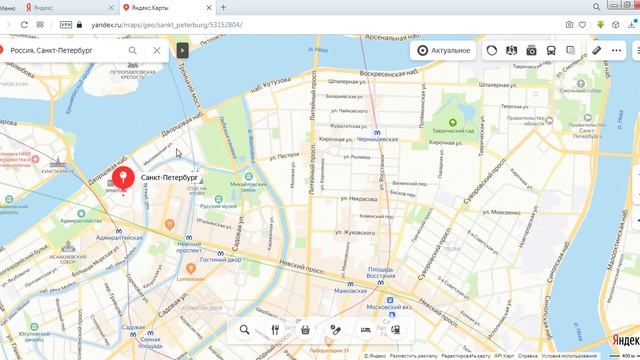Click the Михайловский замок marker icon
The image size is (640, 360).
(249, 177)
